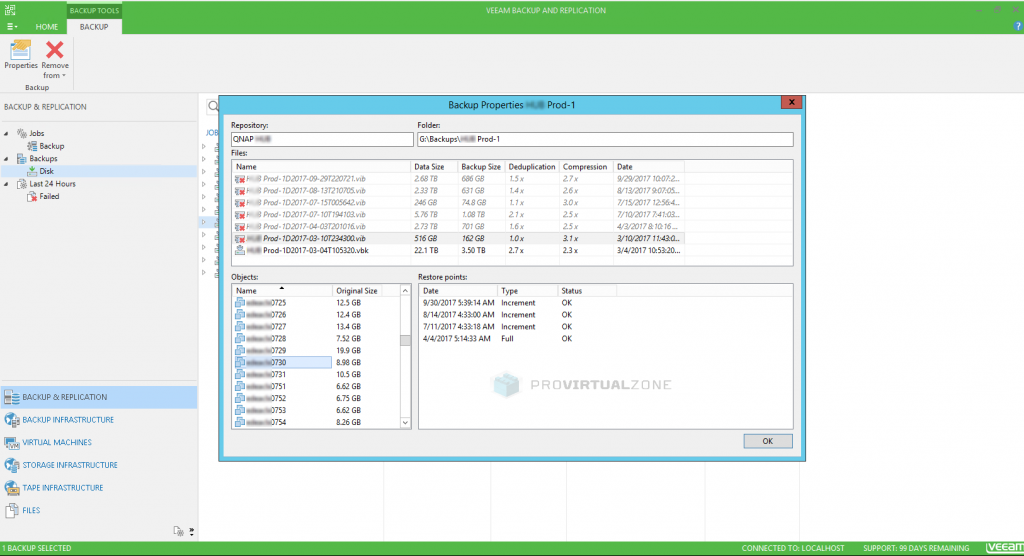The height and width of the screenshot is (556, 1024).
Task: Sort files by Name column header
Action: click(x=321, y=167)
